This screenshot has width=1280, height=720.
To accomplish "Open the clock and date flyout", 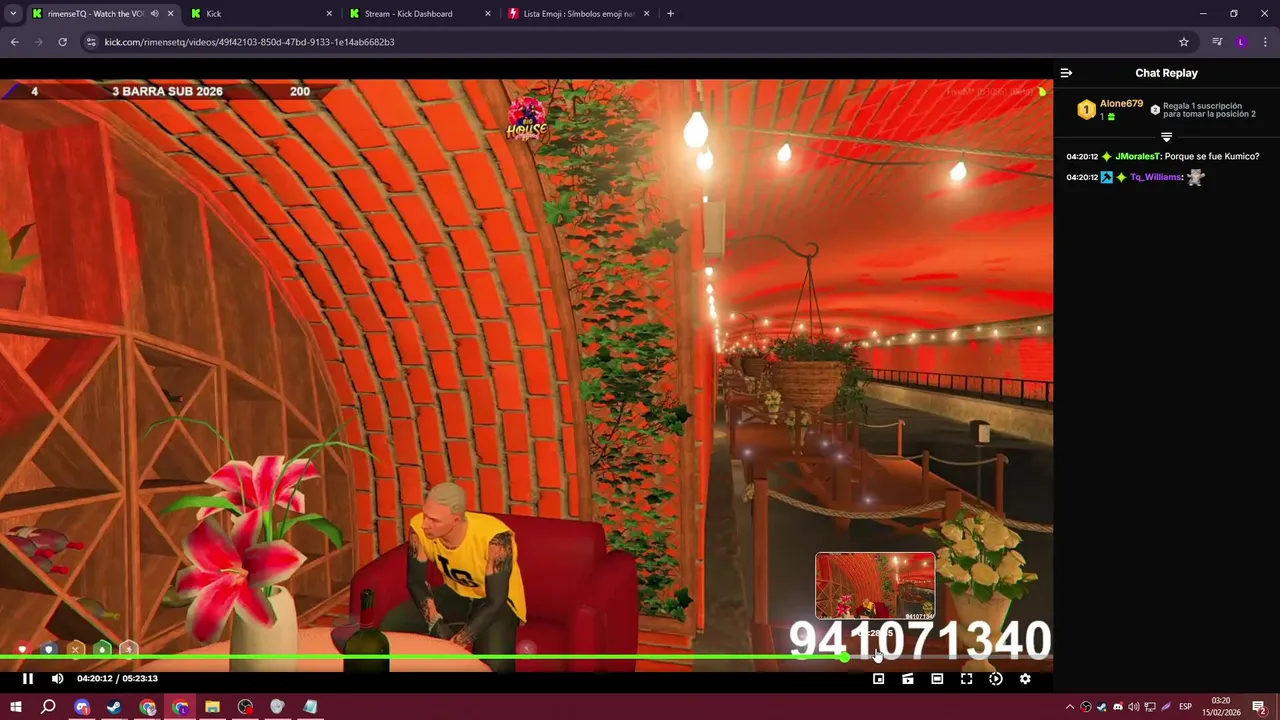I will click(x=1221, y=707).
